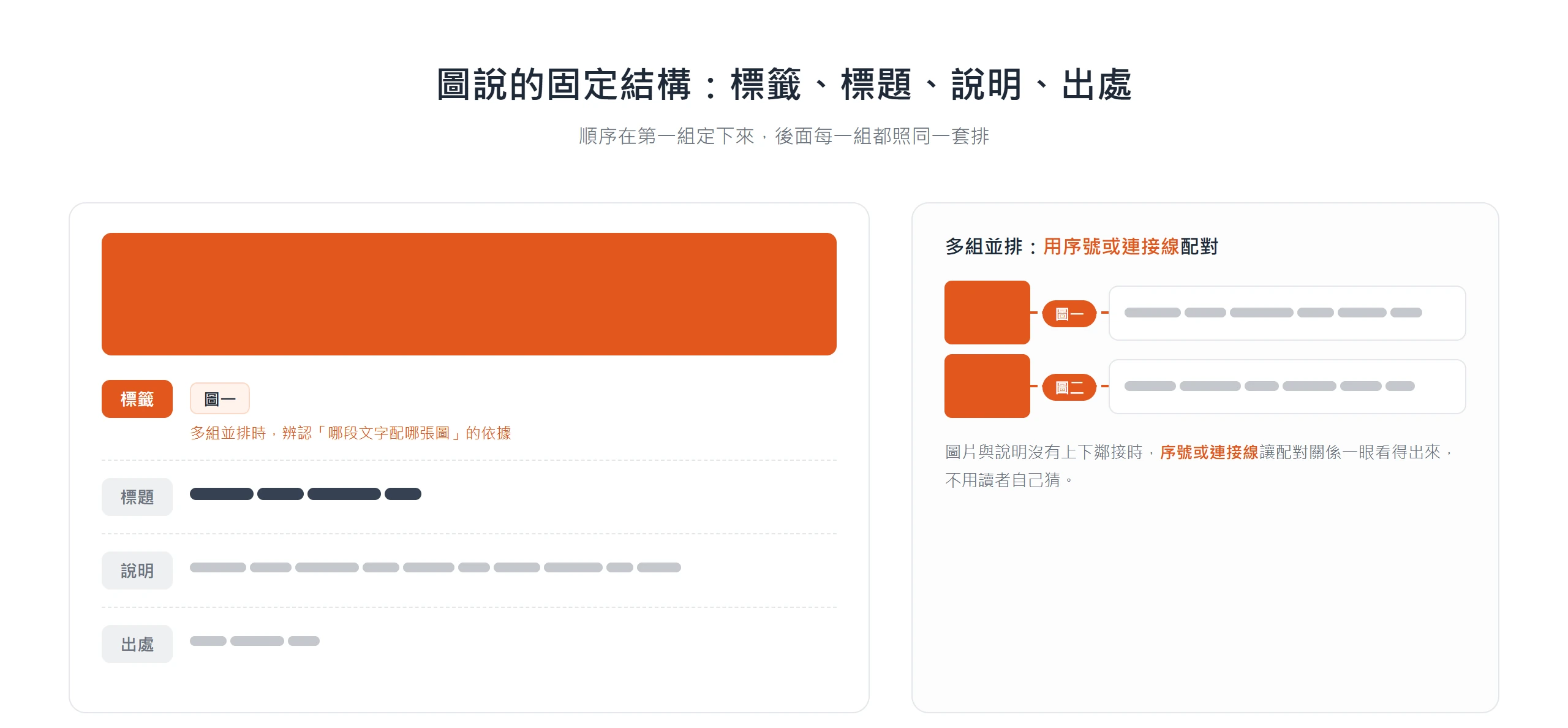The image size is (1568, 728).
Task: Click the short source placeholder bars
Action: pyautogui.click(x=255, y=641)
